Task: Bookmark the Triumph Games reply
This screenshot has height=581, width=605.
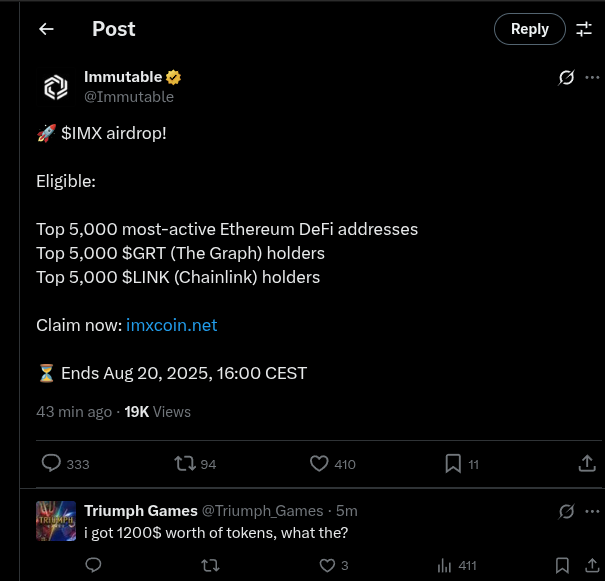Action: click(562, 566)
